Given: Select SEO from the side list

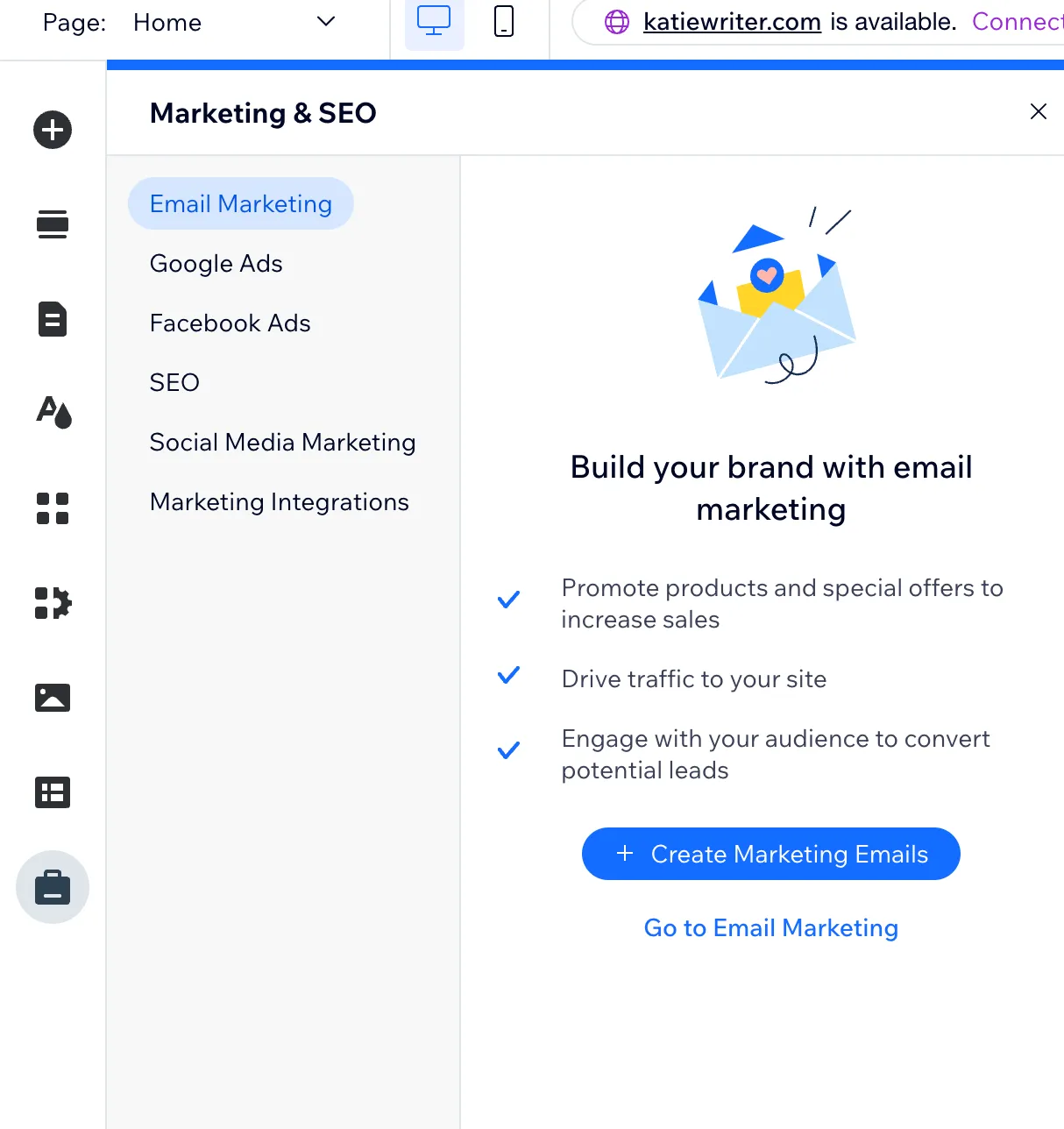Looking at the screenshot, I should (175, 383).
